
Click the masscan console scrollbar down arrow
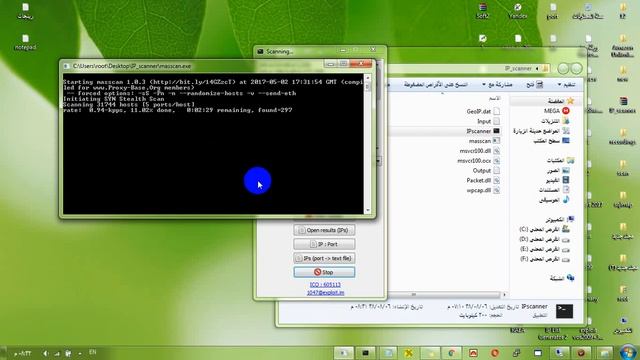tap(368, 210)
